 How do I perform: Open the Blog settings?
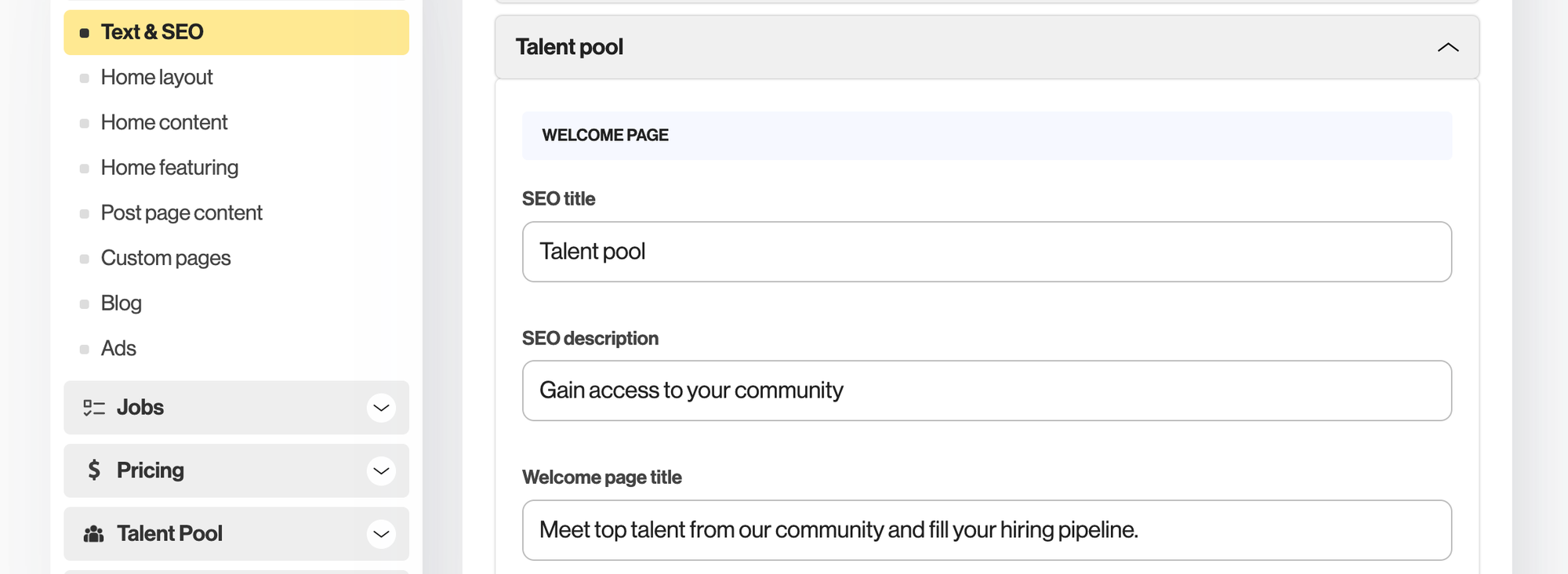pos(121,303)
